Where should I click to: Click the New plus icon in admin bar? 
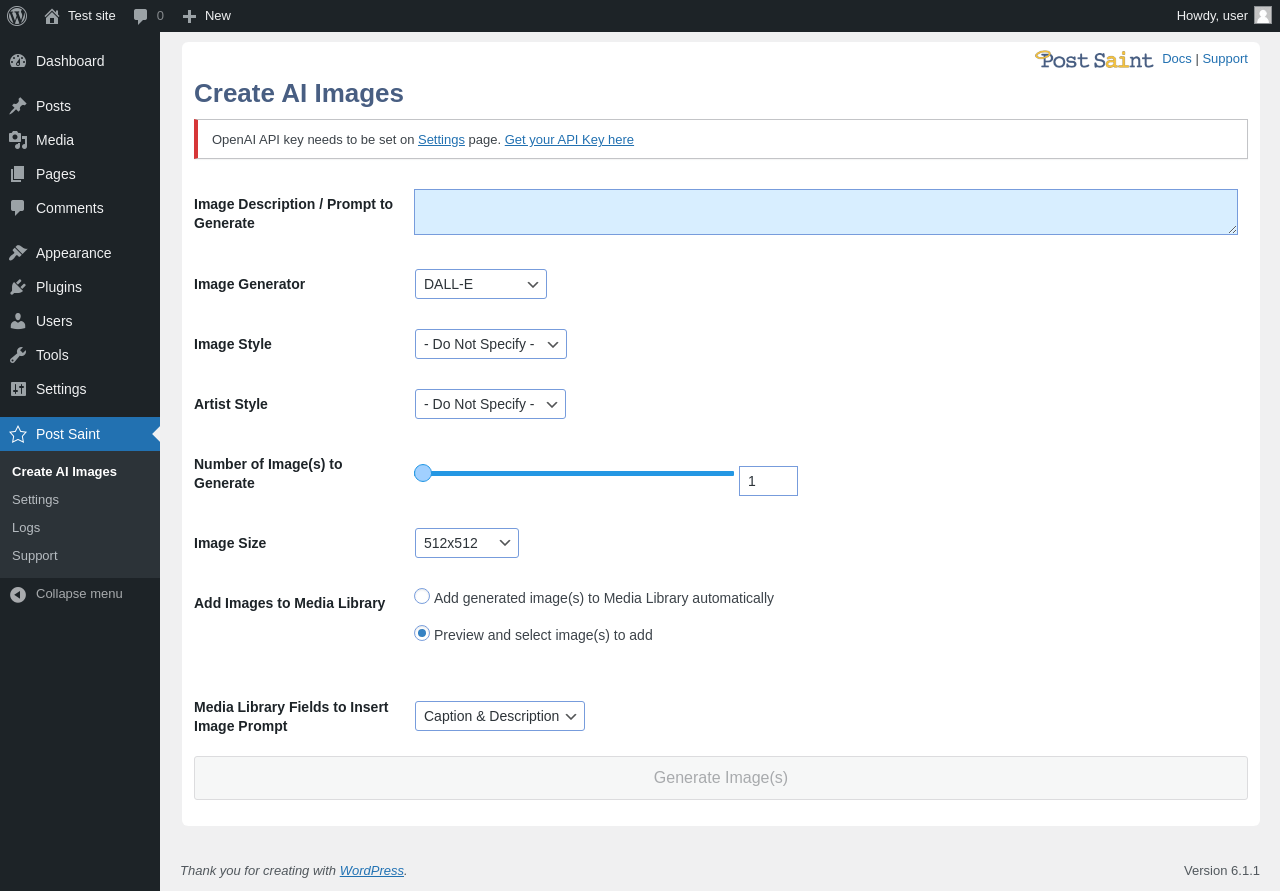[x=189, y=16]
